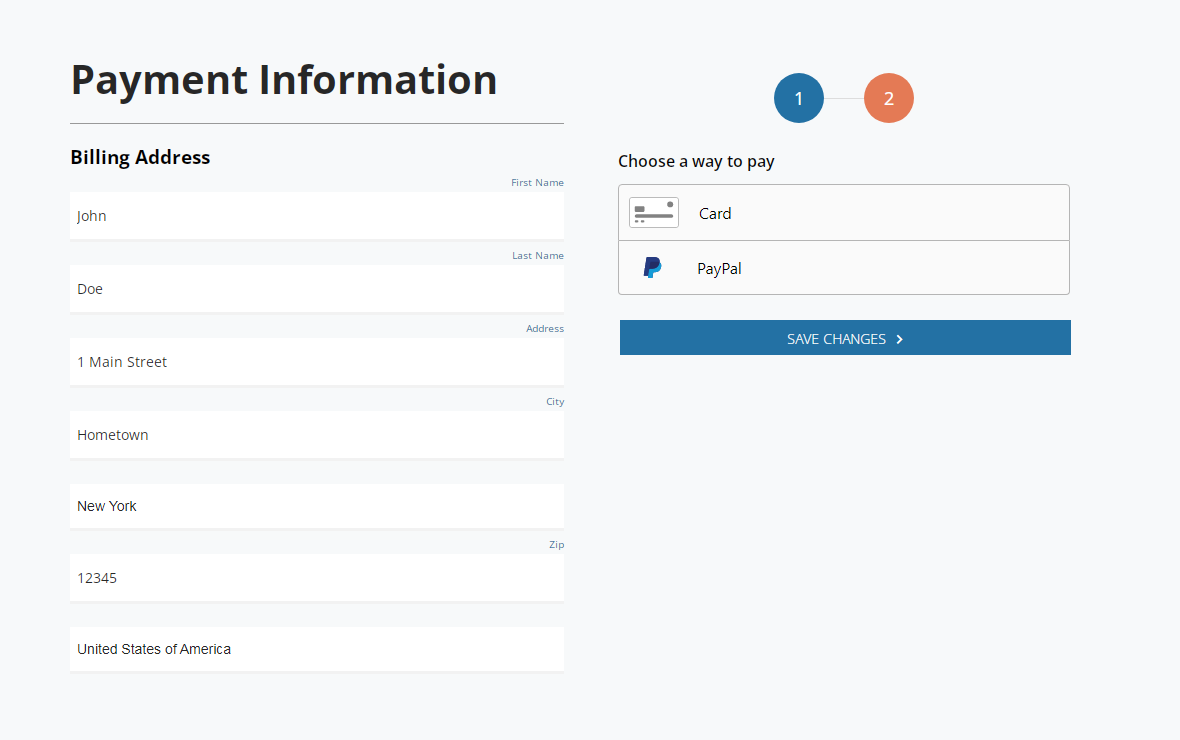Click the Zip label above the field
Viewport: 1180px width, 740px height.
coord(556,545)
